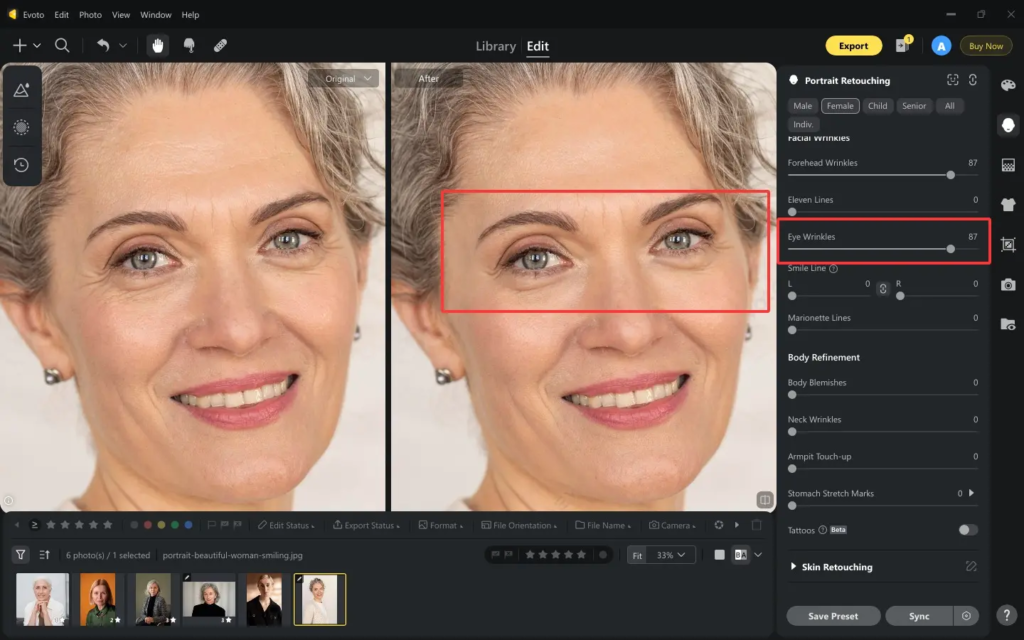The height and width of the screenshot is (640, 1024).
Task: Click the Forehead Wrinkles slider handle
Action: pos(950,175)
